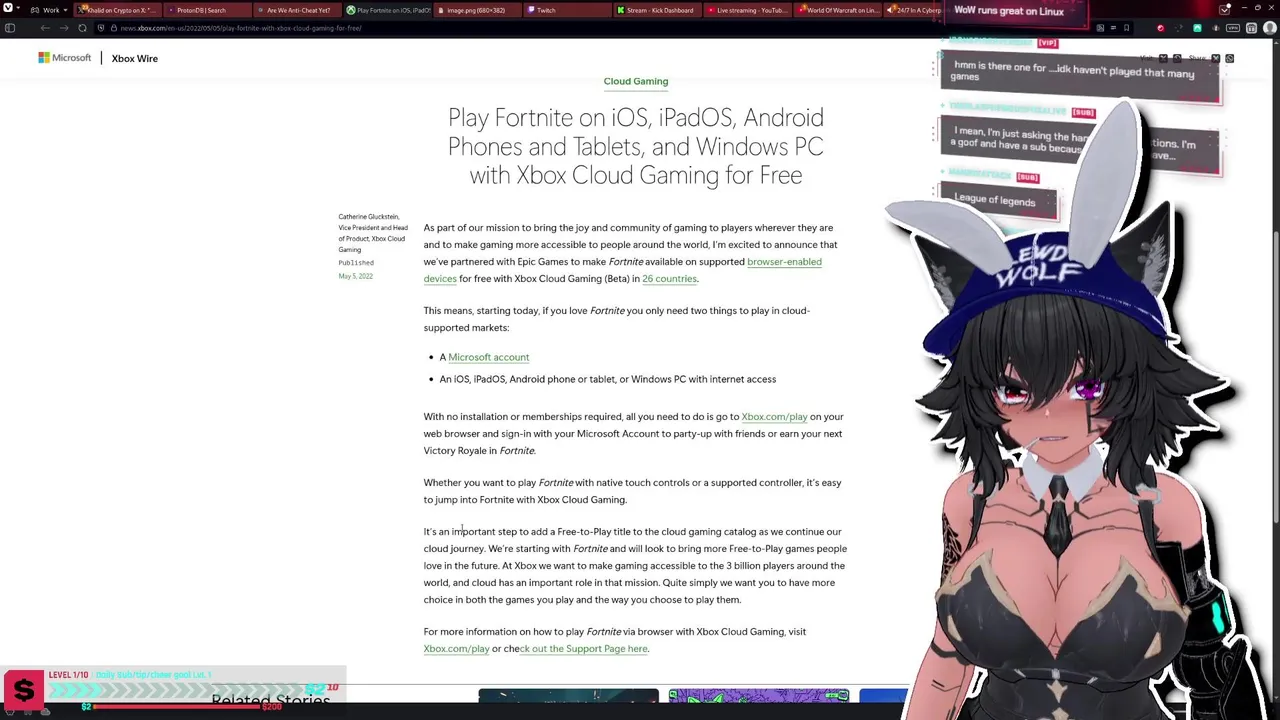Click the author name Catherine Gluckstein
The width and height of the screenshot is (1280, 720).
coord(368,216)
